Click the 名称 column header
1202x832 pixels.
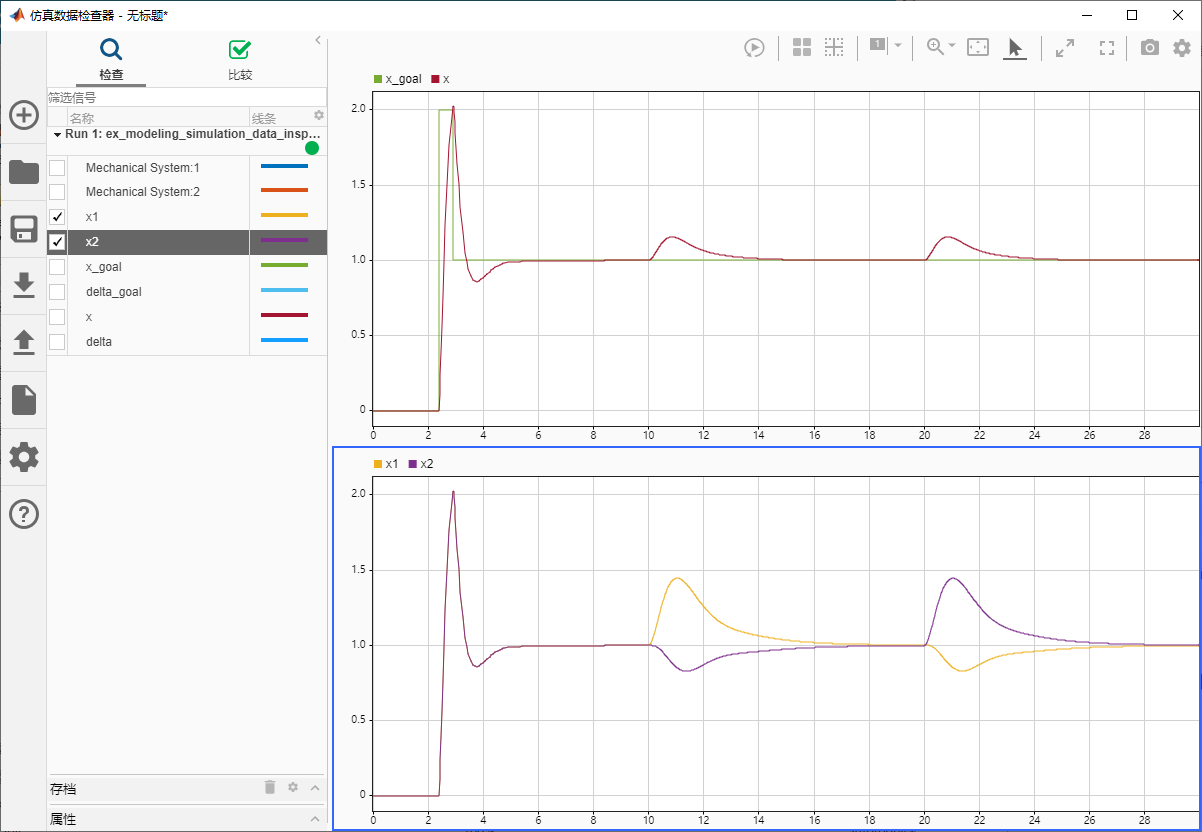(82, 117)
